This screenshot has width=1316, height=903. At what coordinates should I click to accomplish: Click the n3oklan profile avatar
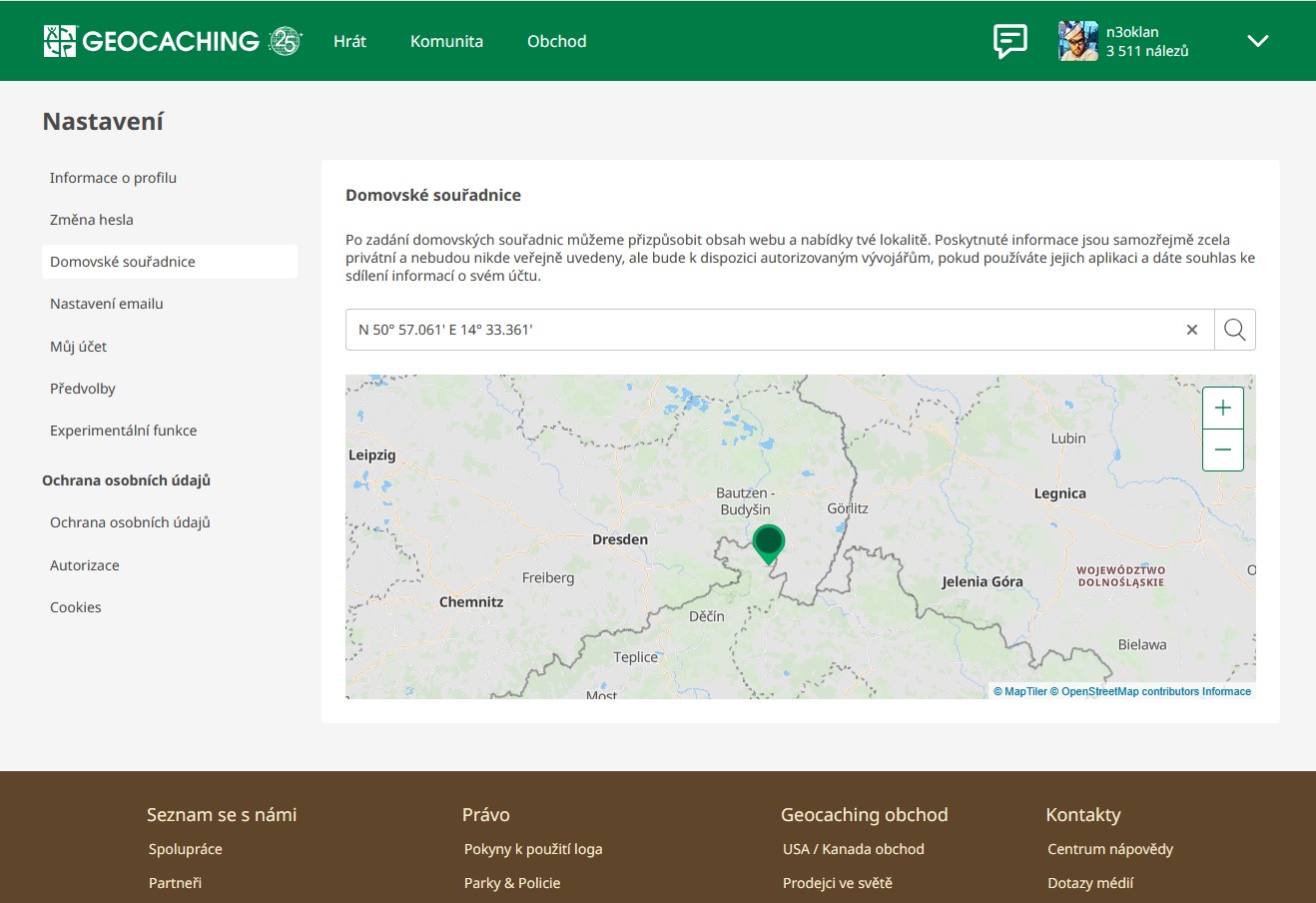click(x=1077, y=41)
